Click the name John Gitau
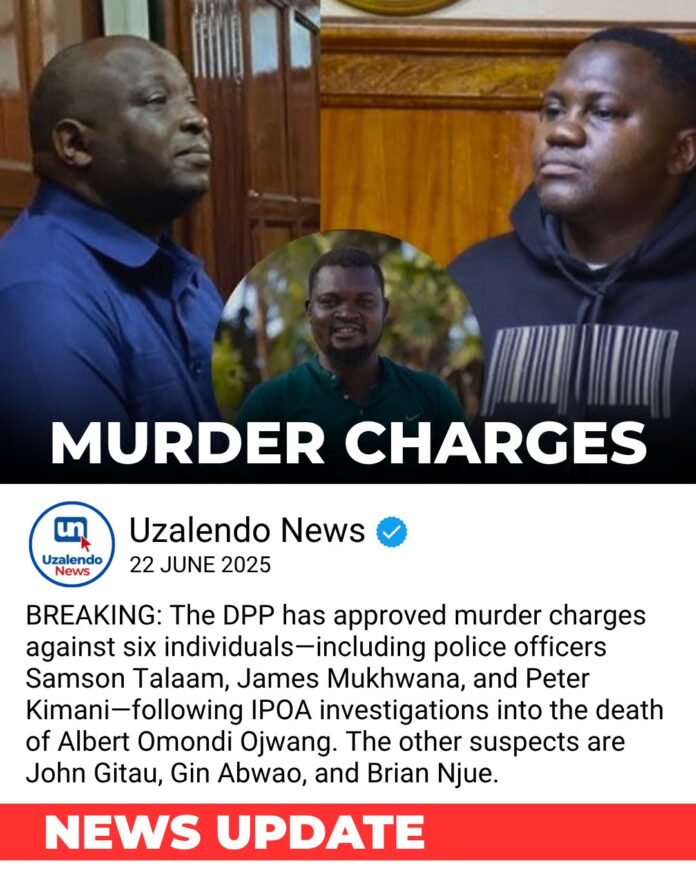Image resolution: width=696 pixels, height=870 pixels. 92,773
